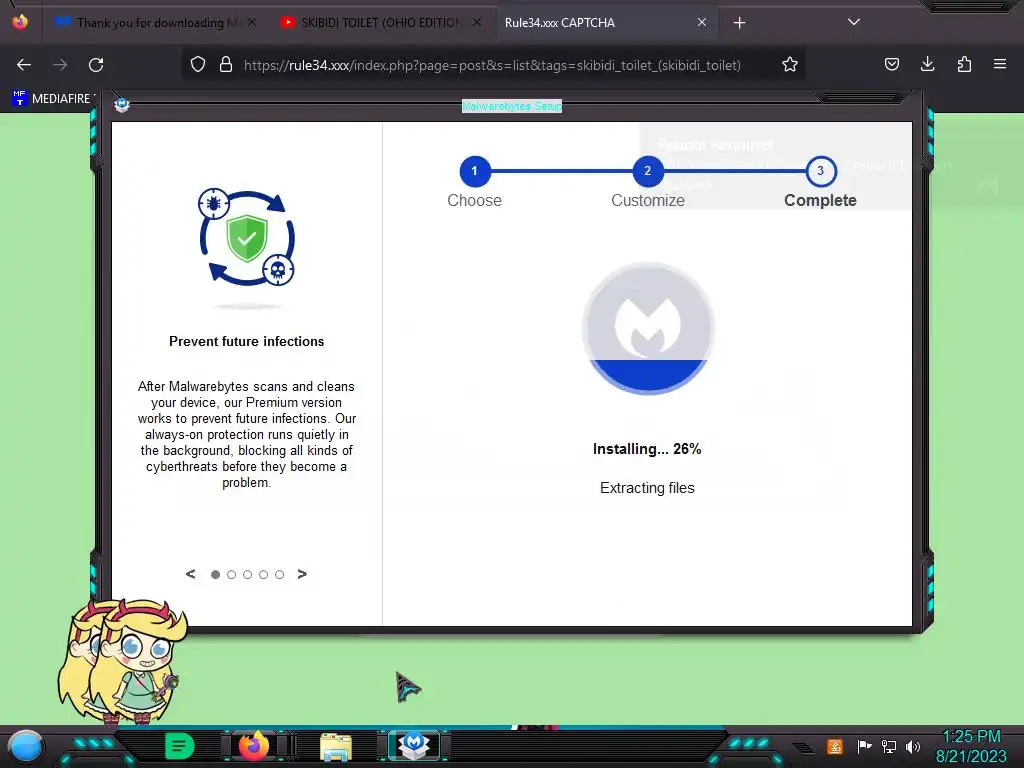The image size is (1024, 768).
Task: Select the third carousel dot
Action: 248,575
